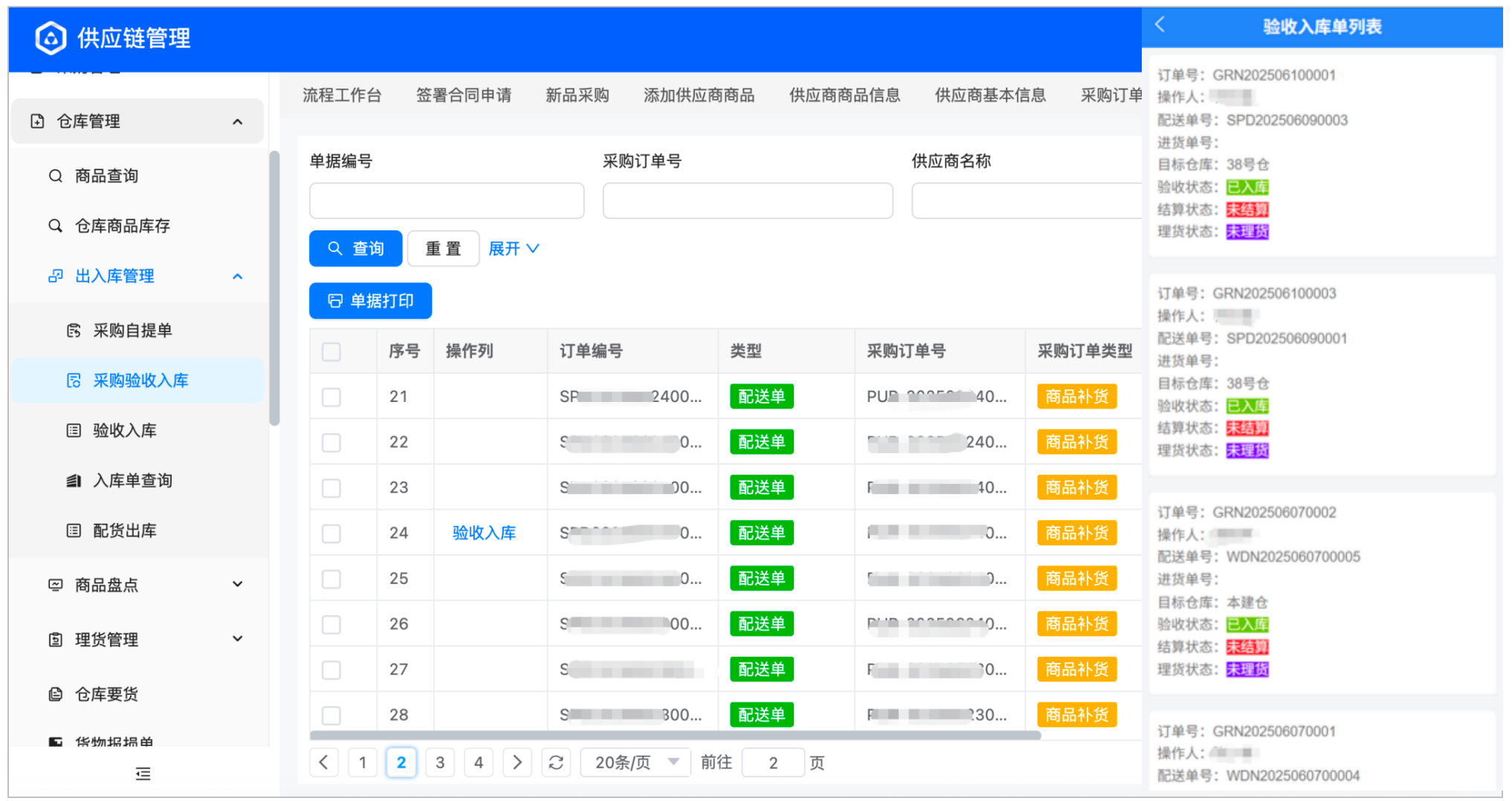
Task: Expand more filters with 展开
Action: [x=514, y=248]
